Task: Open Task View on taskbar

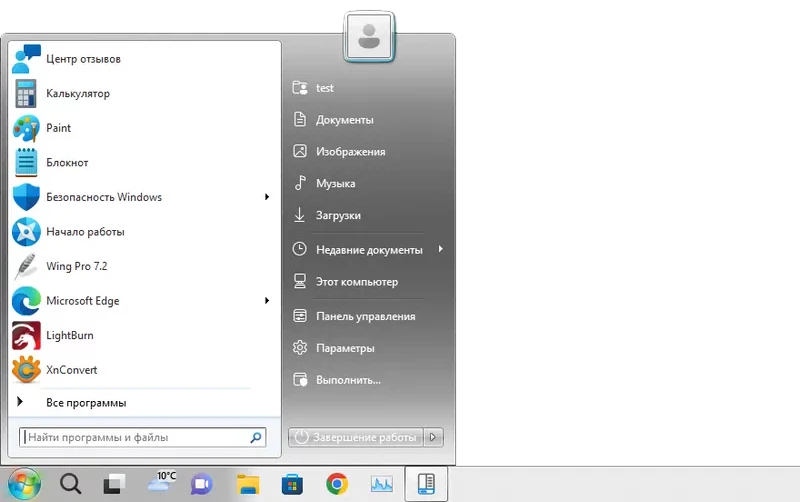Action: (114, 484)
